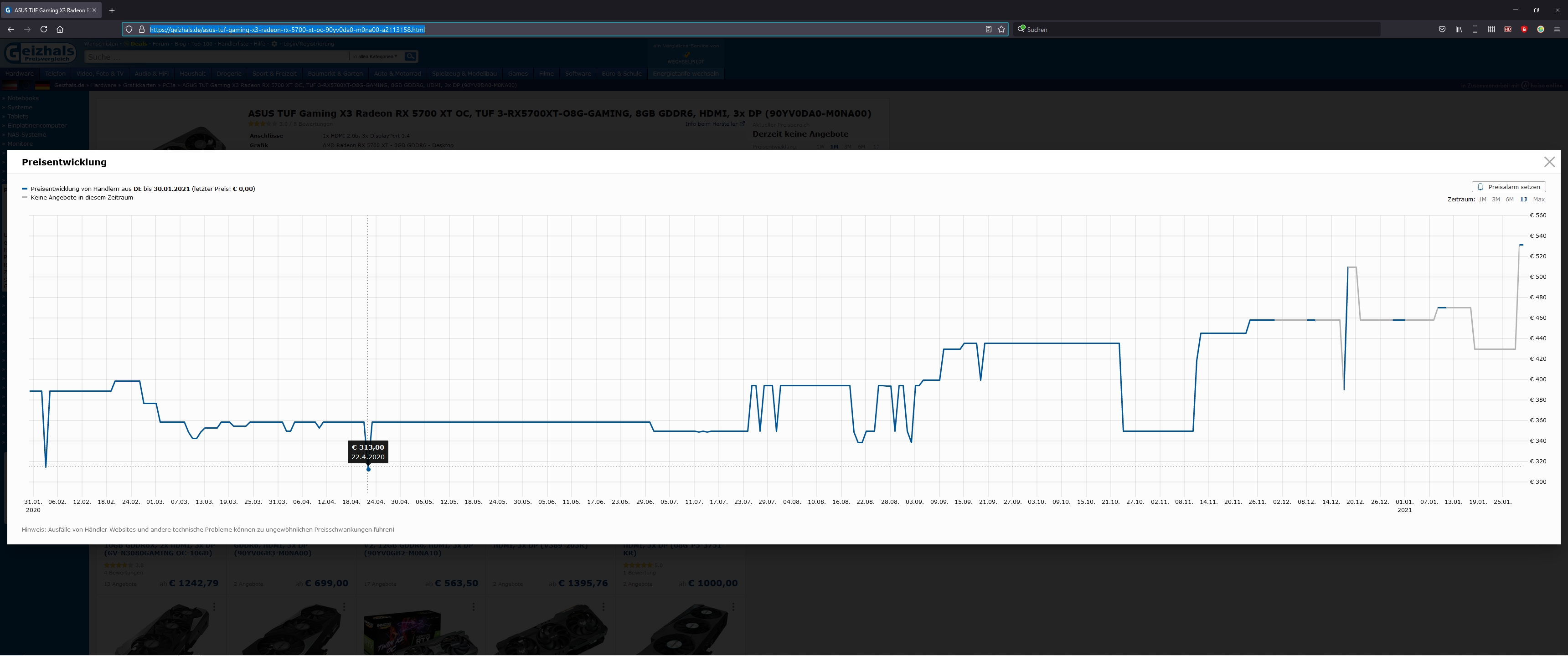The height and width of the screenshot is (656, 1568).
Task: Open a new browser tab
Action: tap(111, 10)
